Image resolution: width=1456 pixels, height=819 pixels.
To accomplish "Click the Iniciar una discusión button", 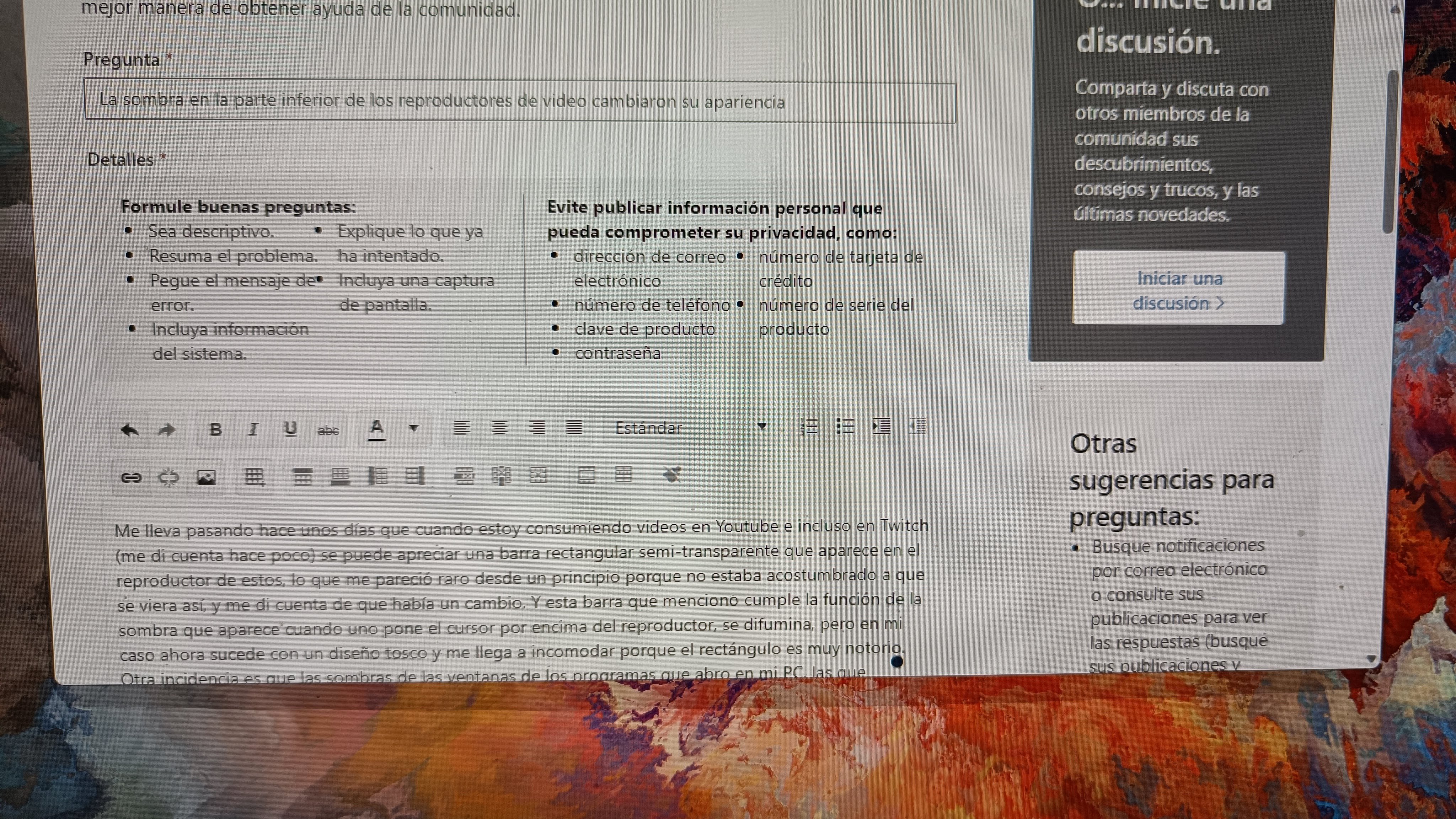I will coord(1178,290).
